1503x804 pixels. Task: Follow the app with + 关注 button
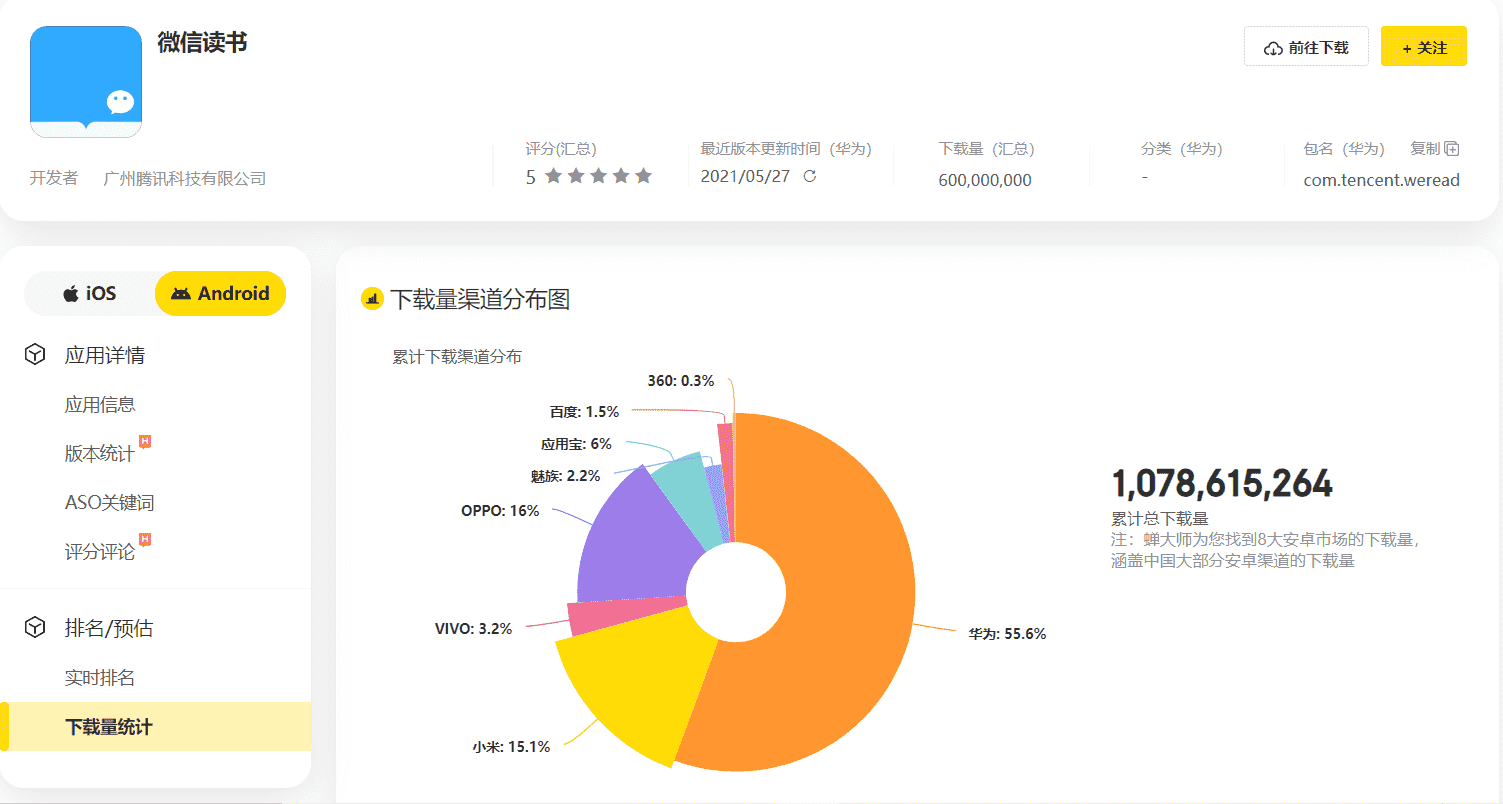click(1424, 46)
